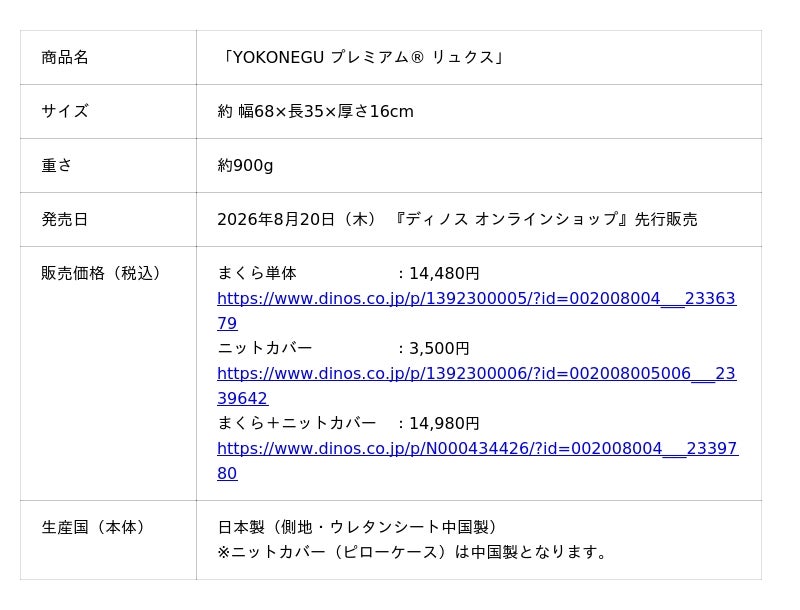Click the まくら単体 14,480円 price line
800x610 pixels.
[348, 273]
